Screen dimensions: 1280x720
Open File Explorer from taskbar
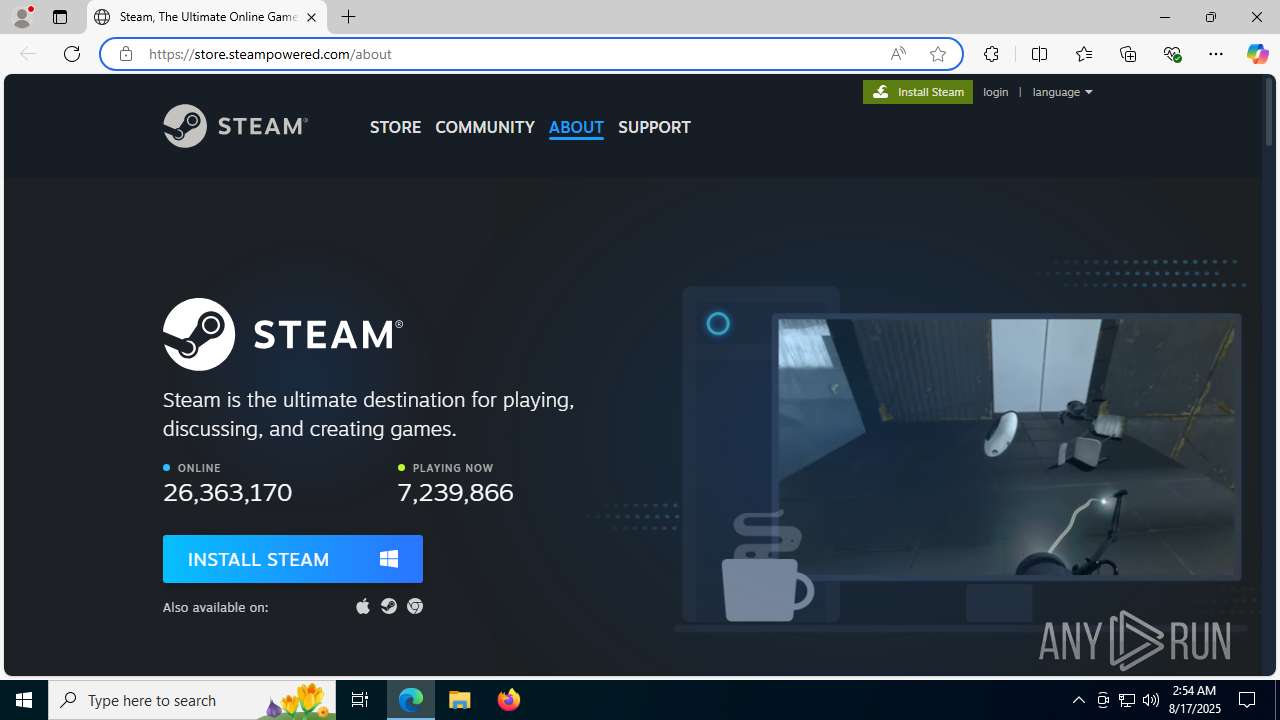(x=460, y=700)
